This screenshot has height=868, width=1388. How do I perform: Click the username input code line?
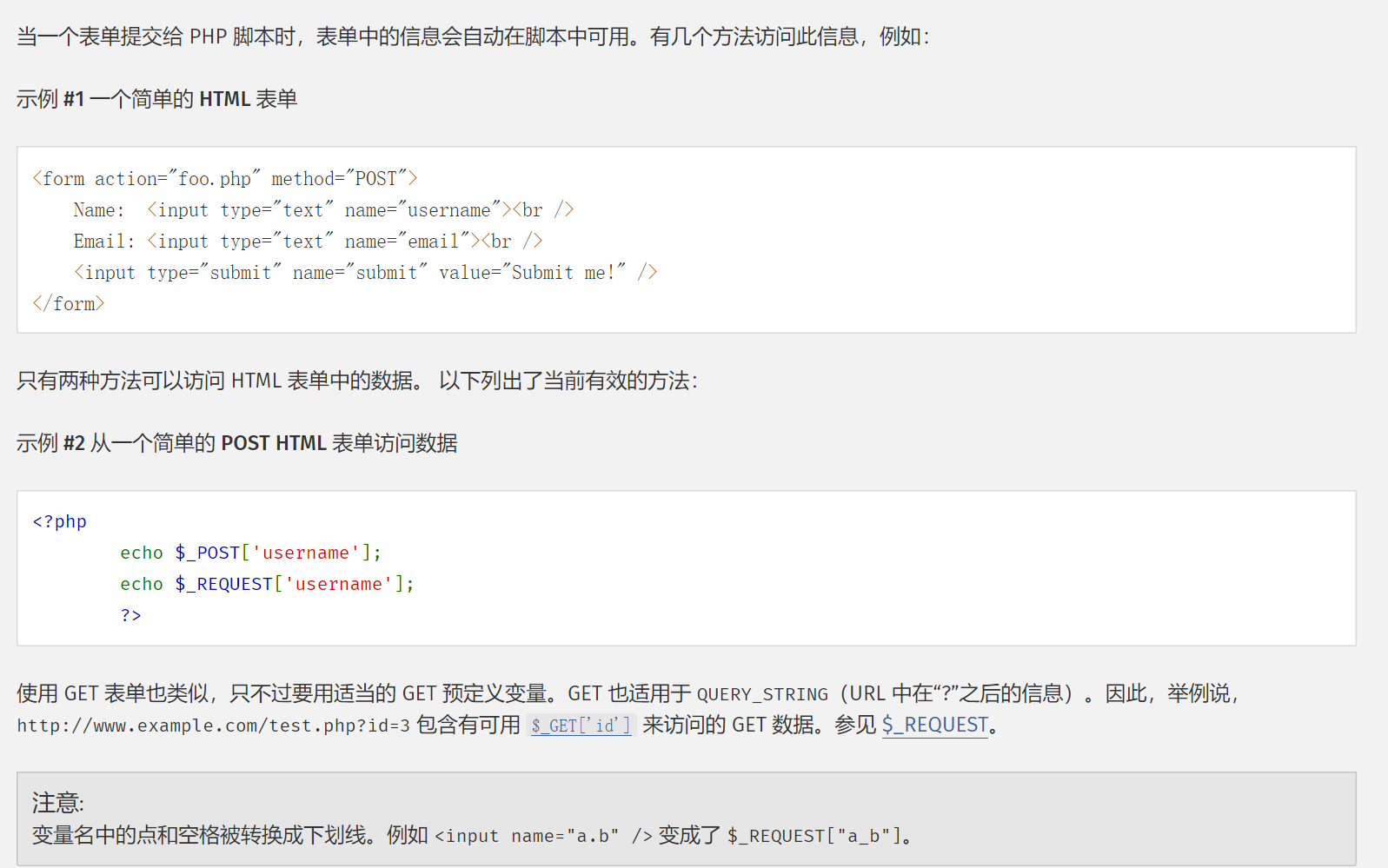point(323,210)
